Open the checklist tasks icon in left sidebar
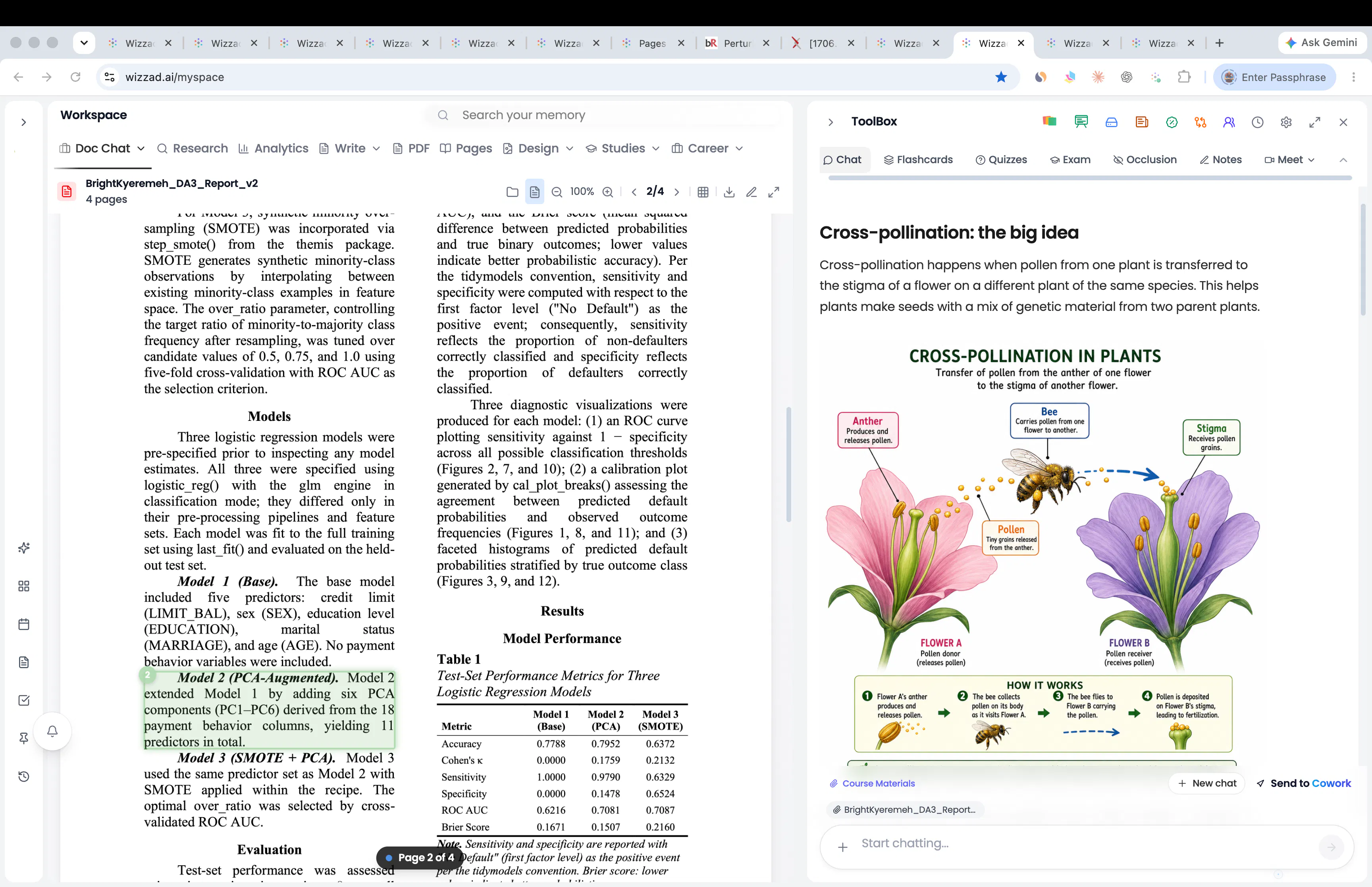 point(23,700)
